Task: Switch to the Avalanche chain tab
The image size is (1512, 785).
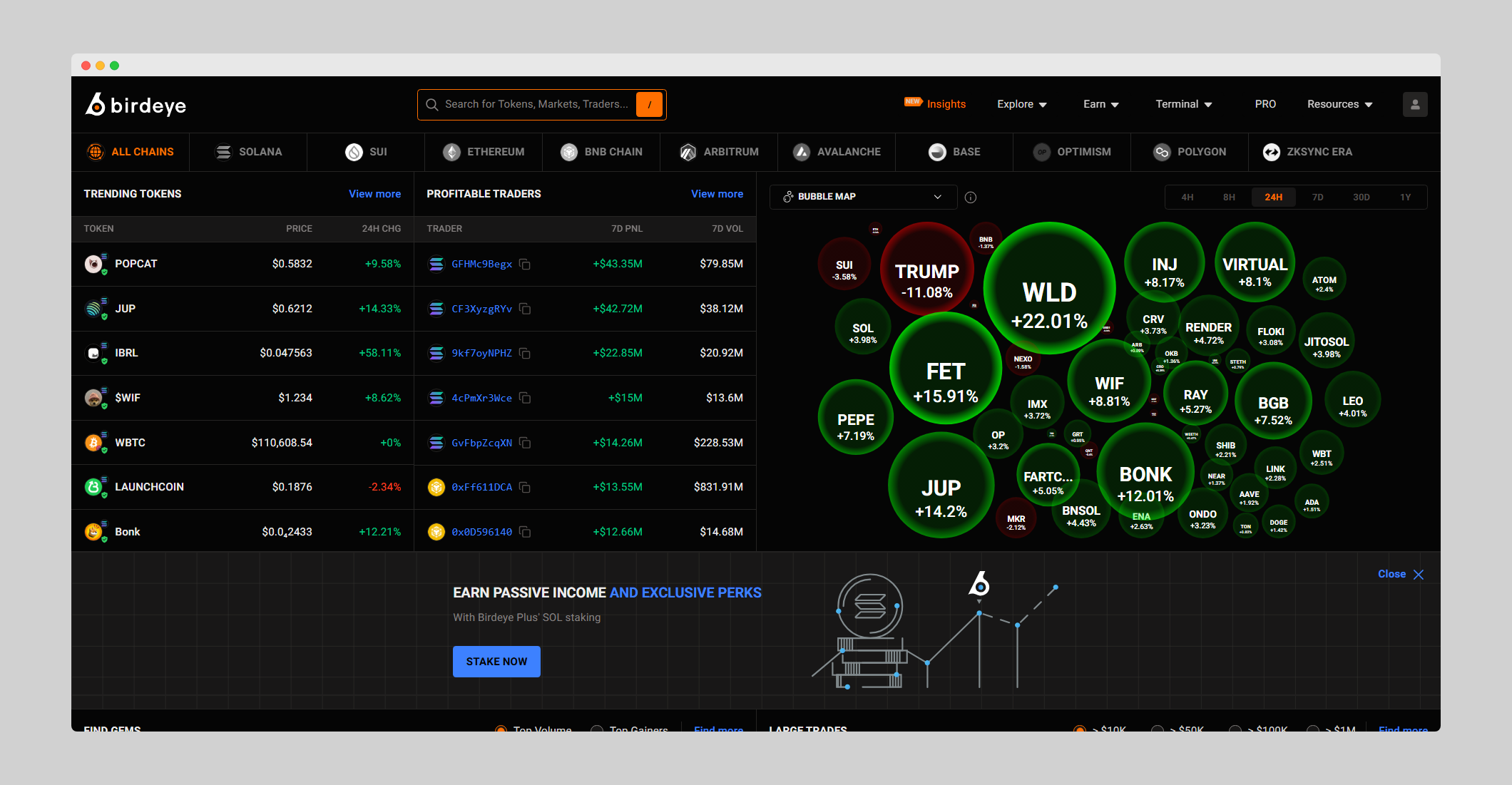Action: click(x=837, y=152)
